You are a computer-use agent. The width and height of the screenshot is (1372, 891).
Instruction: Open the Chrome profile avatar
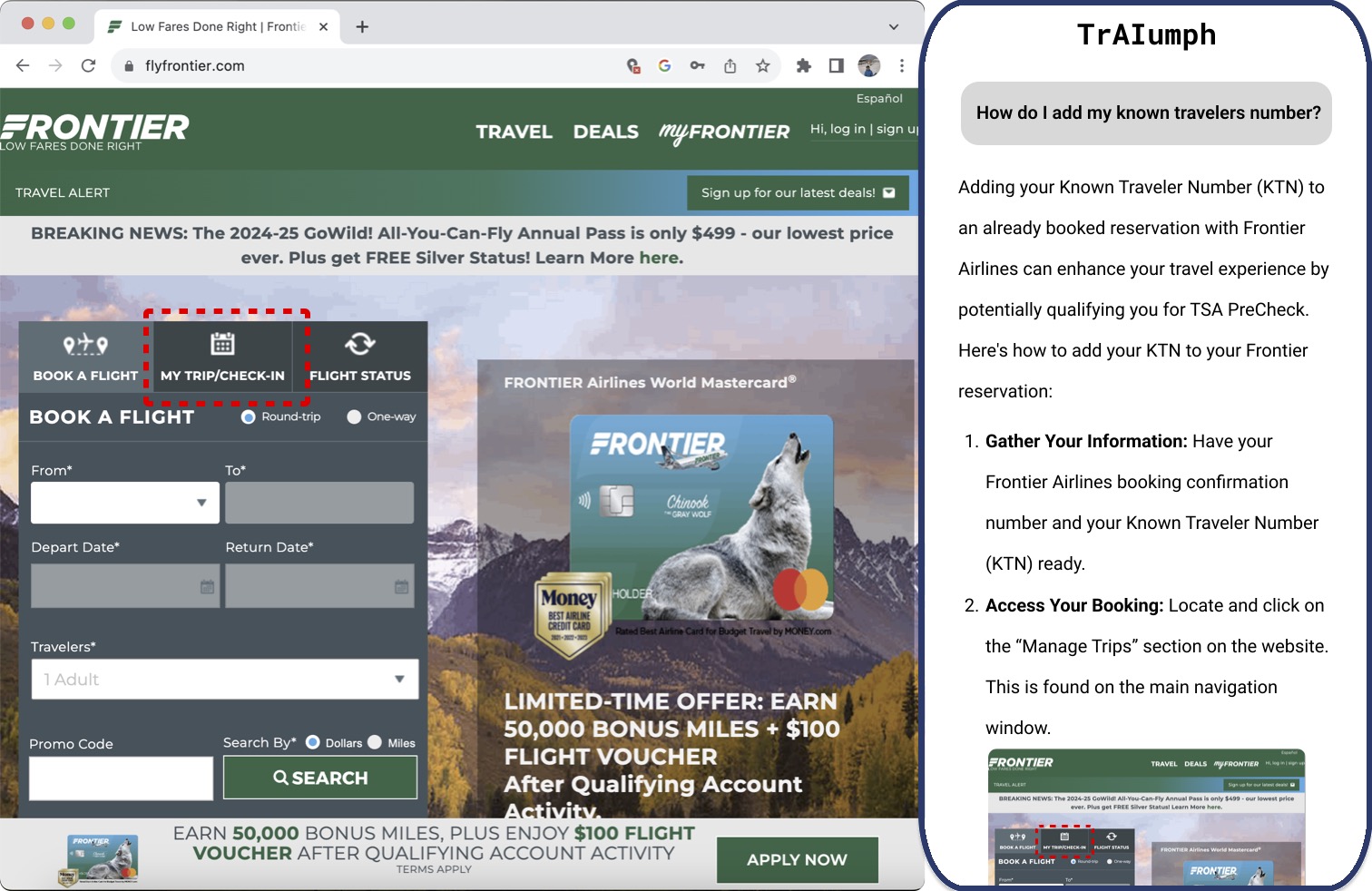tap(868, 65)
